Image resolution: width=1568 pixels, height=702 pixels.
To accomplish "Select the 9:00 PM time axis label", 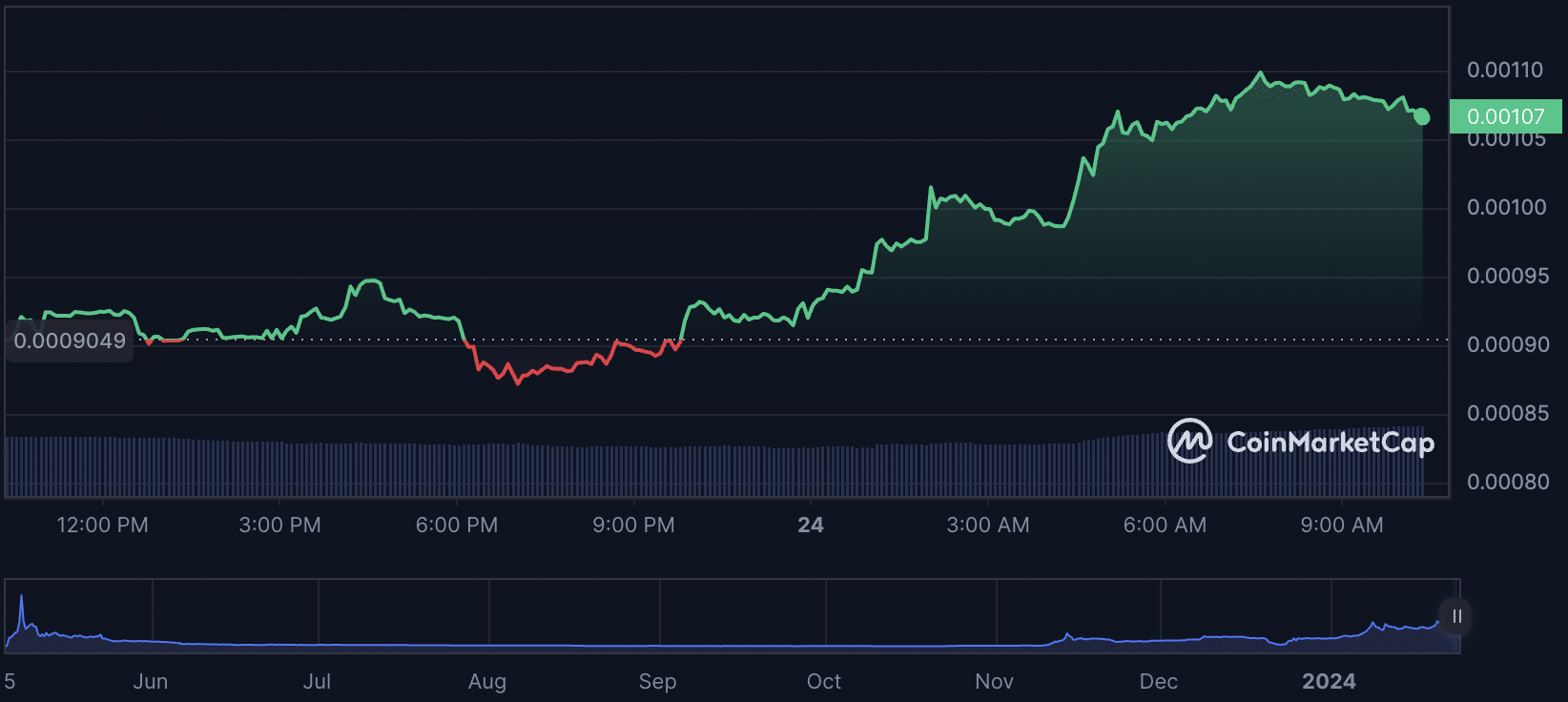I will [x=633, y=525].
